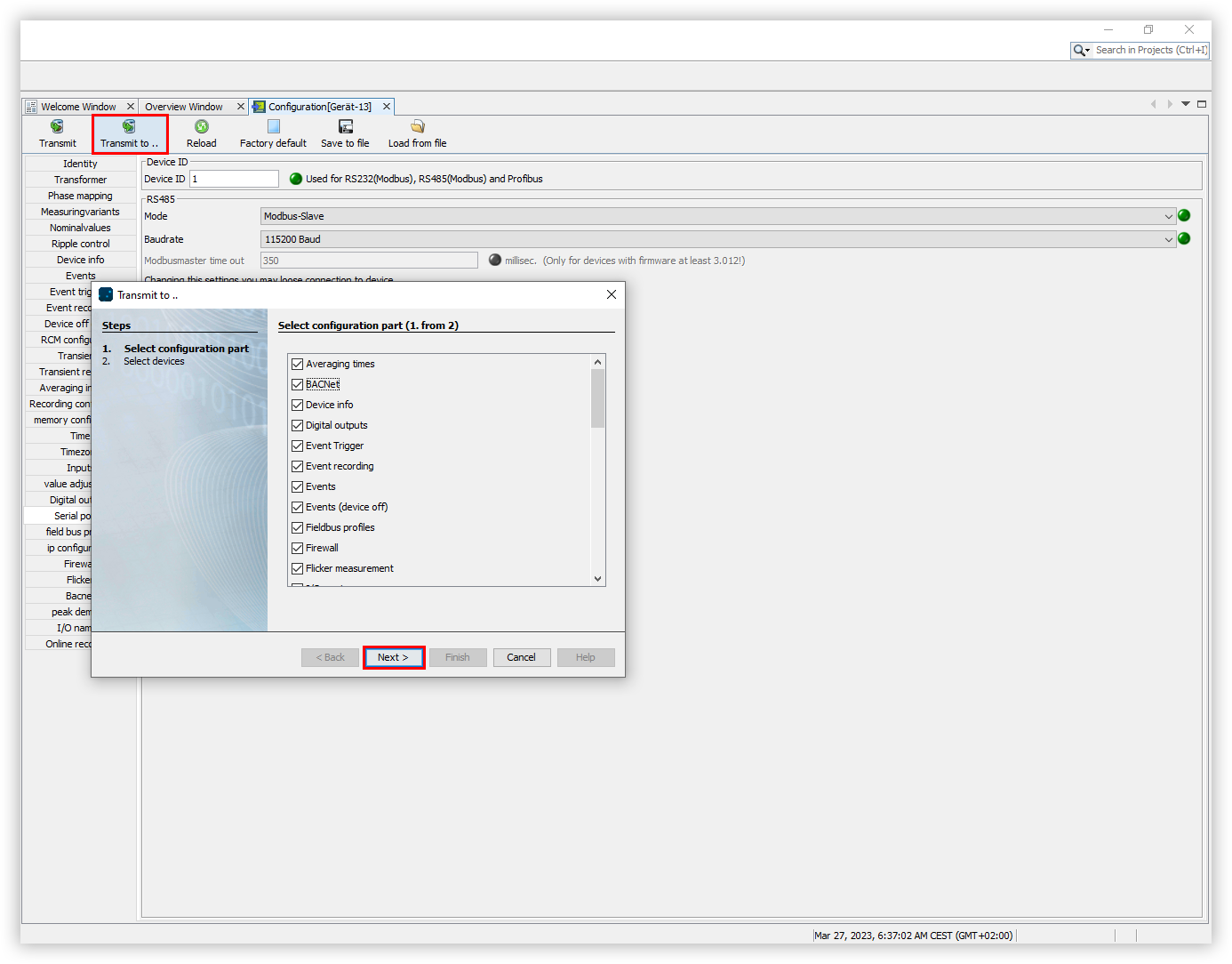Uncheck the BACNet configuration part
The height and width of the screenshot is (964, 1232).
pos(298,384)
